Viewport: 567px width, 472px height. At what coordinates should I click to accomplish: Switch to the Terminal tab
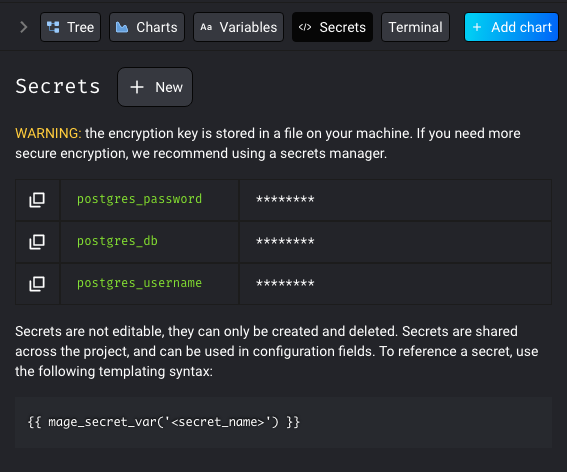click(x=415, y=27)
